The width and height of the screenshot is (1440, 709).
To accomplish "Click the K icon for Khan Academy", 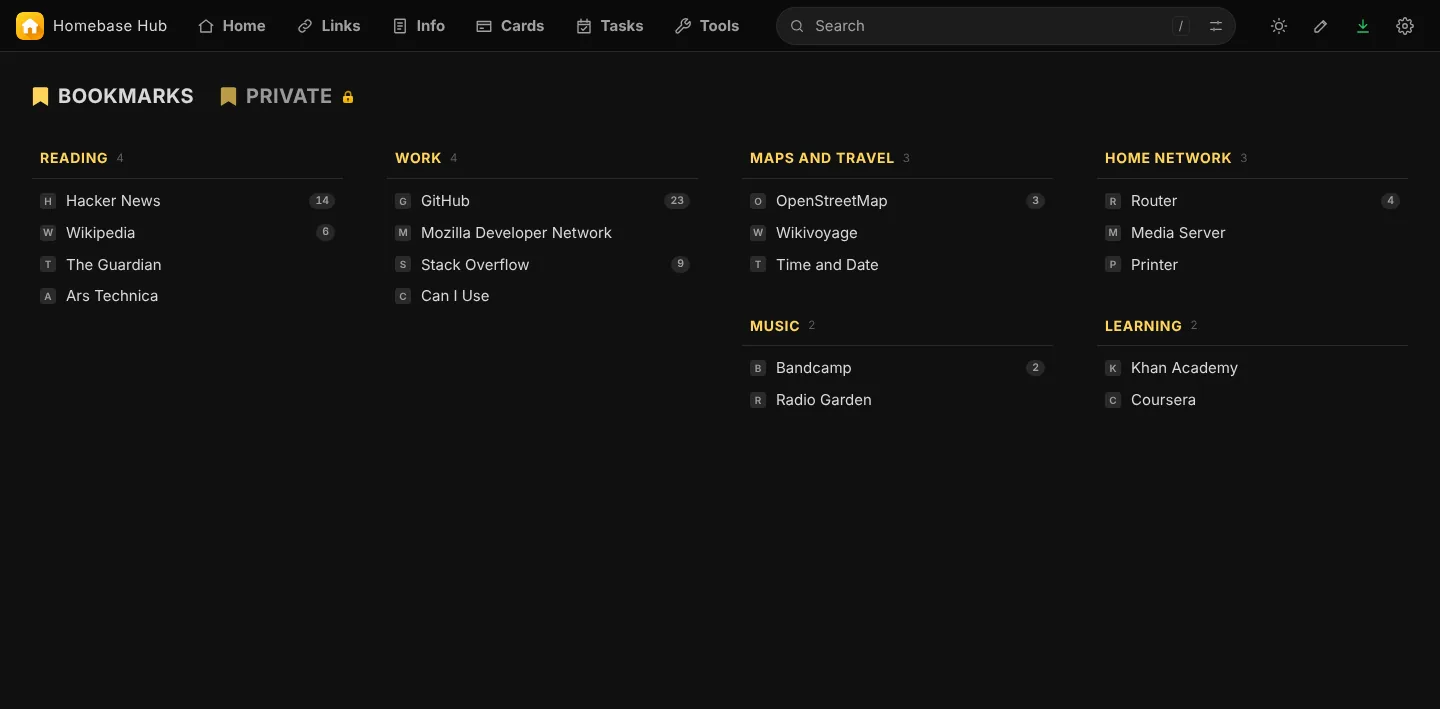I will (x=1113, y=368).
